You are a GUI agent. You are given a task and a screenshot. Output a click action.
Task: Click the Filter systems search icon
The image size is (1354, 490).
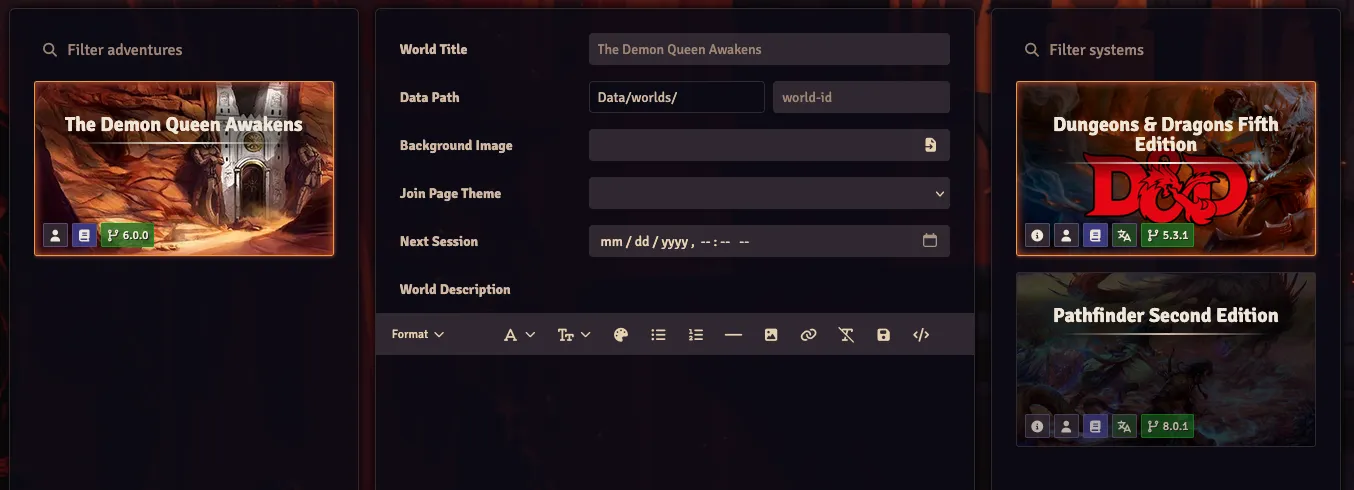1032,50
